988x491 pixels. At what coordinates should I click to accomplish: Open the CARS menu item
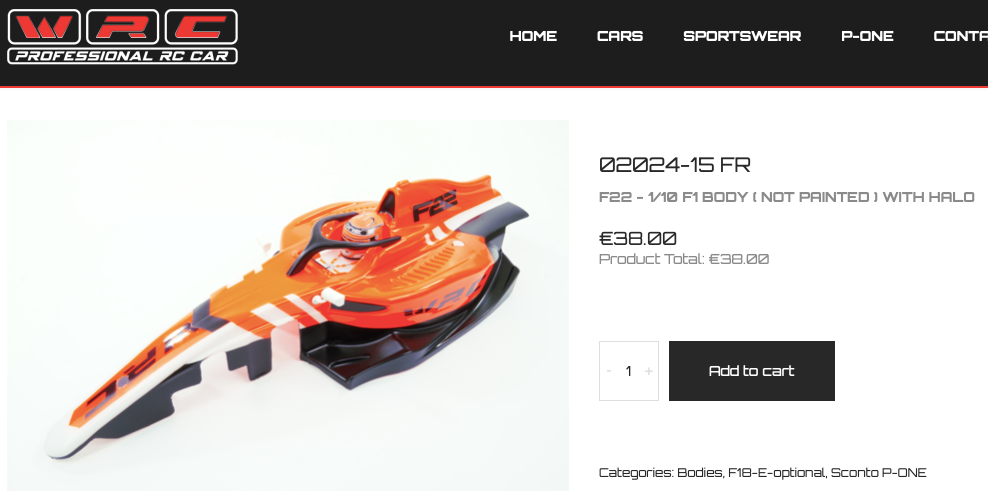620,36
